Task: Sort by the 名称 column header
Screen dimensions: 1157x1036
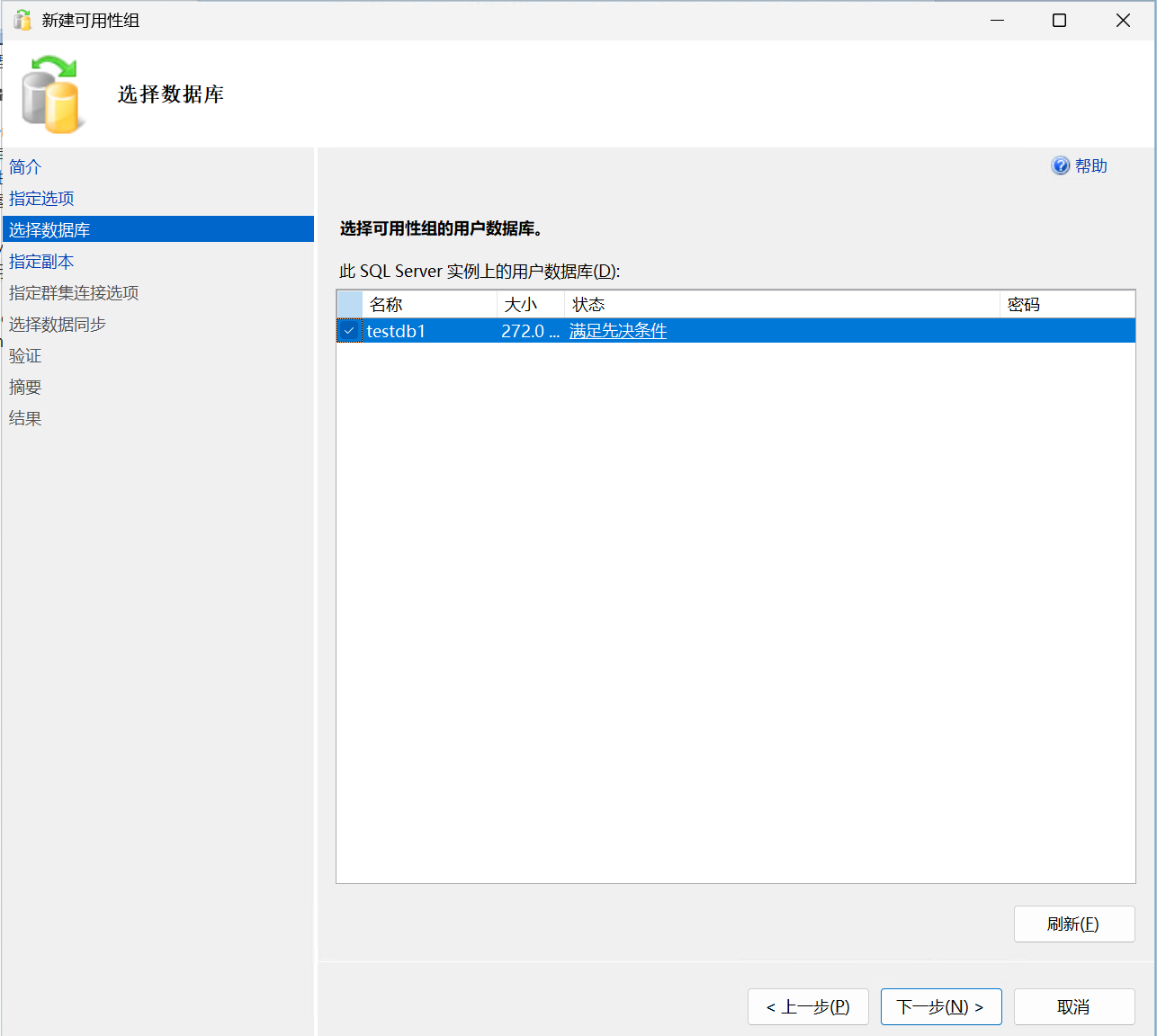Action: (x=429, y=305)
